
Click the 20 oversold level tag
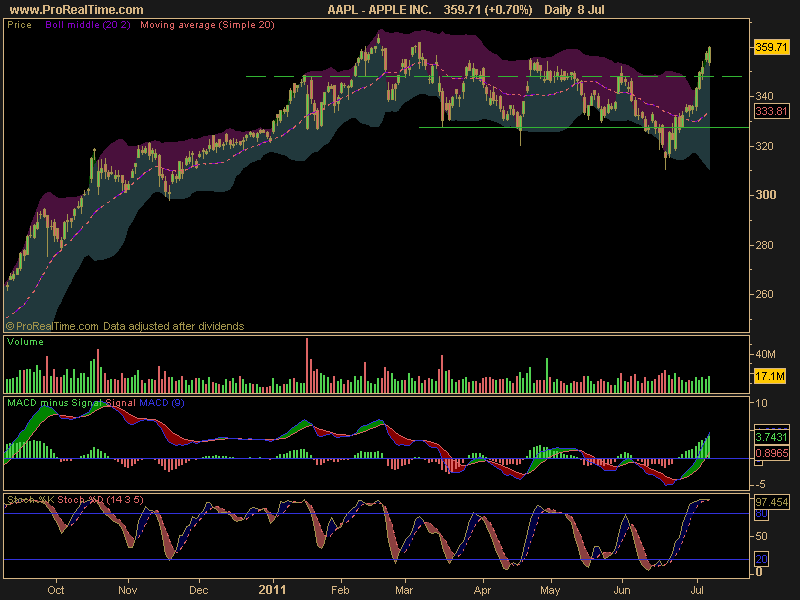(x=761, y=559)
